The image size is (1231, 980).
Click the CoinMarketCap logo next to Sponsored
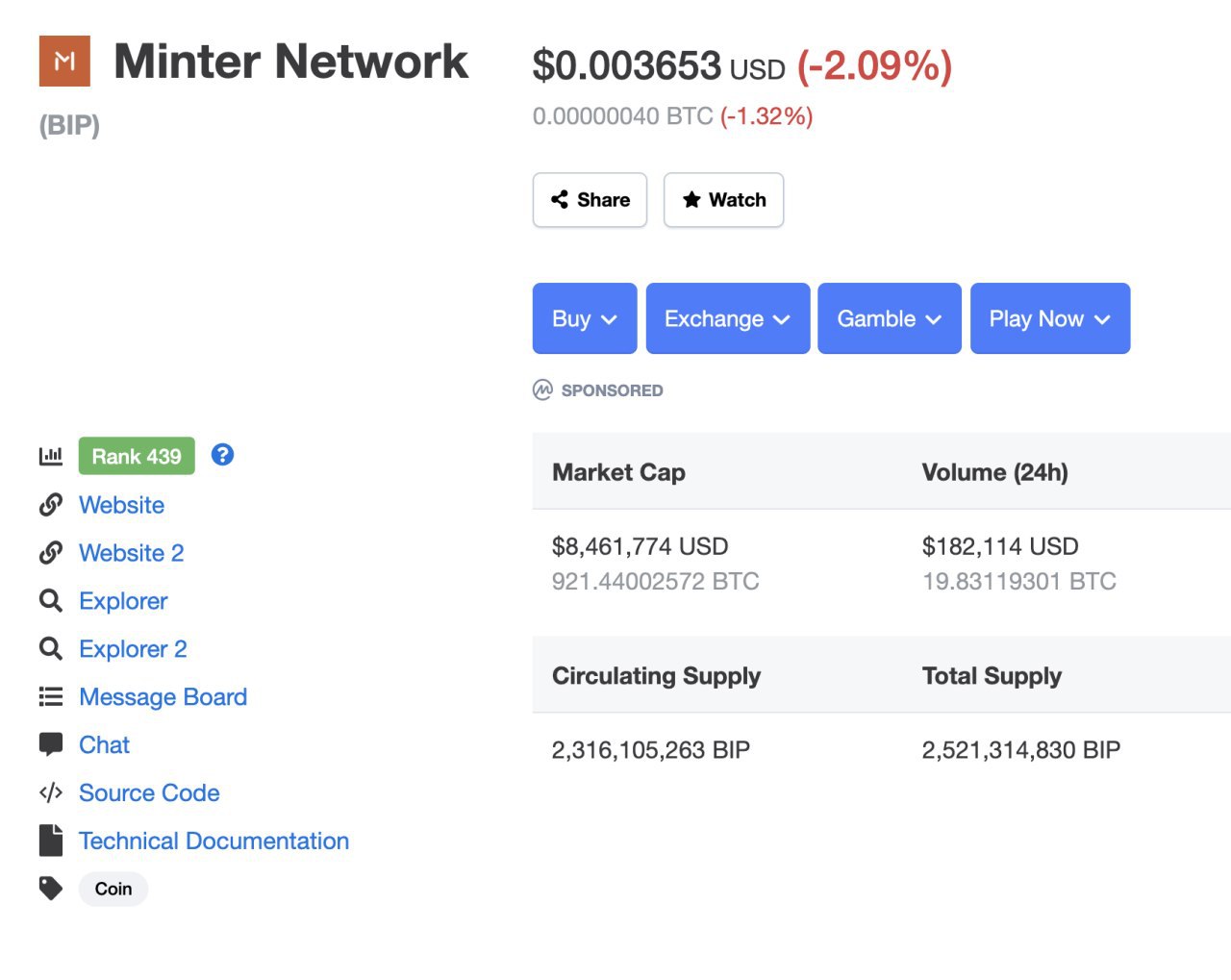pos(542,389)
